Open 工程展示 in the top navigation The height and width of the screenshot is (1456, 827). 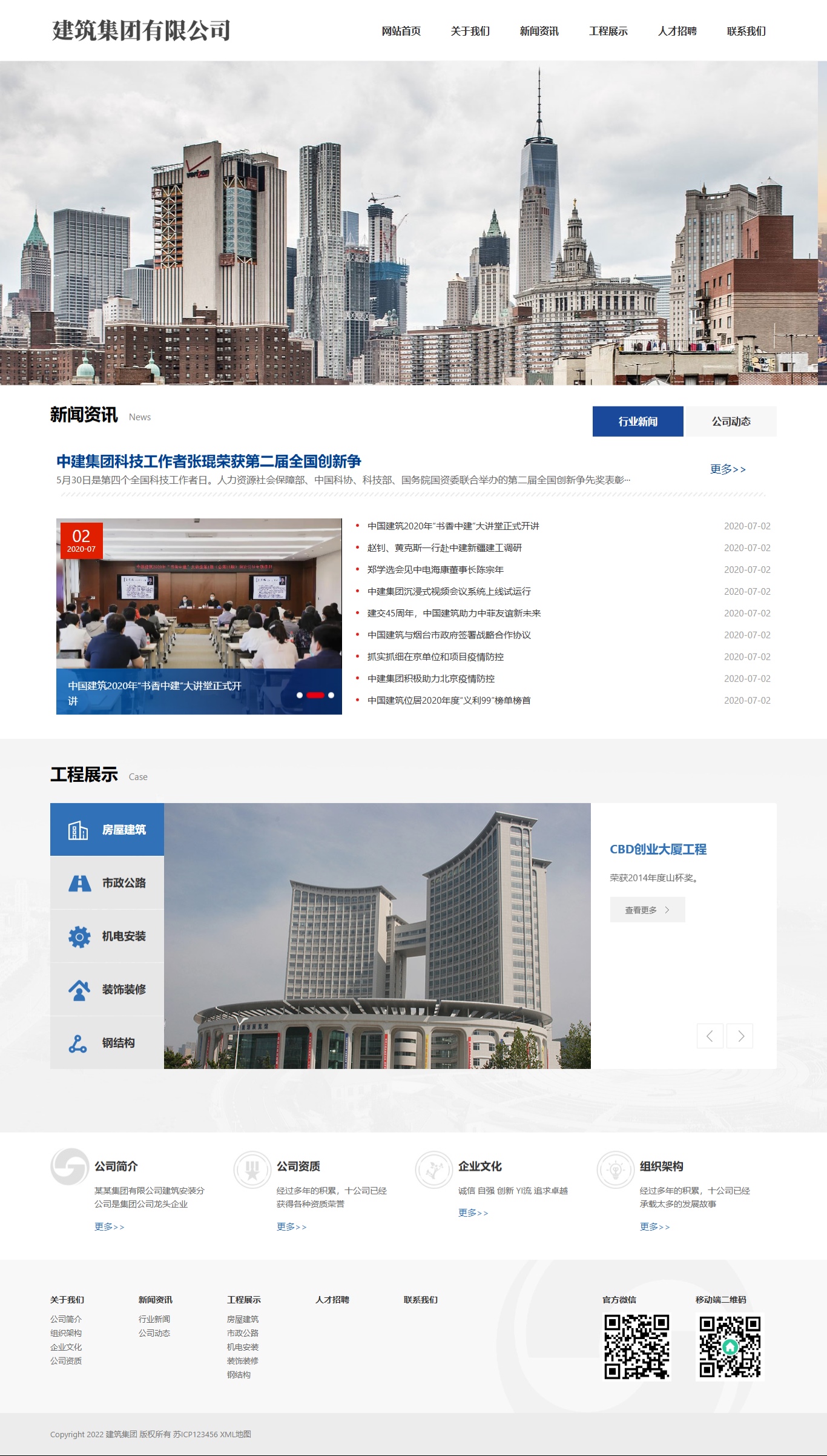[608, 31]
